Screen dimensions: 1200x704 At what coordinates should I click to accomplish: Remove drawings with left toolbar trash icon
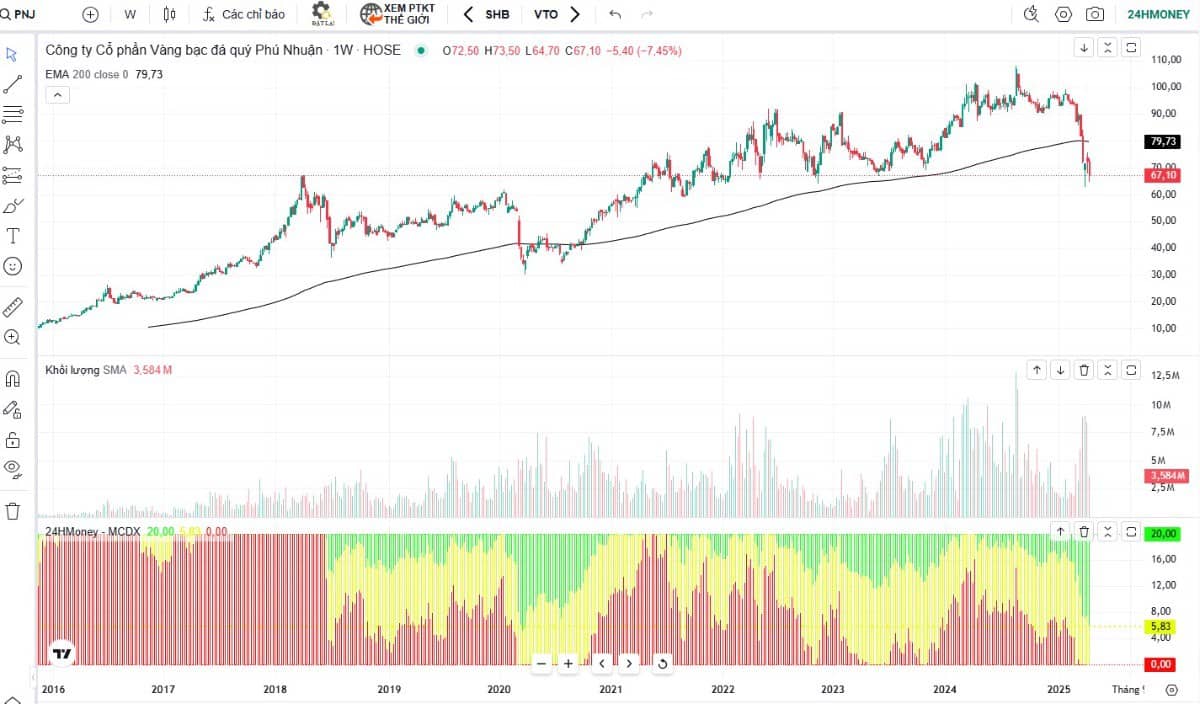(13, 511)
